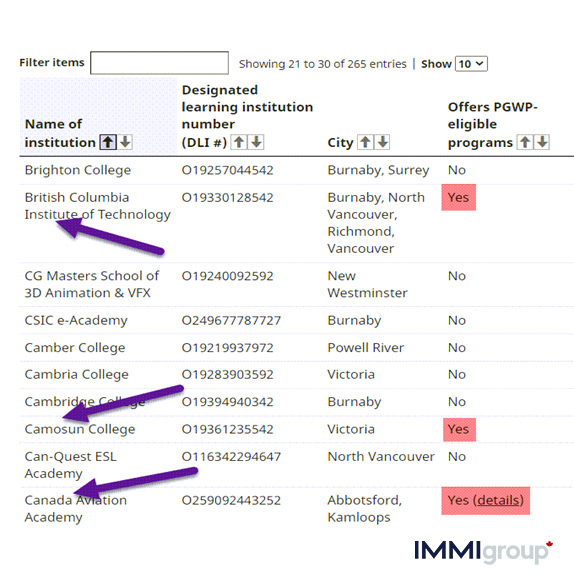The width and height of the screenshot is (574, 574).
Task: Click highlighted Yes for Camosun College
Action: click(459, 429)
